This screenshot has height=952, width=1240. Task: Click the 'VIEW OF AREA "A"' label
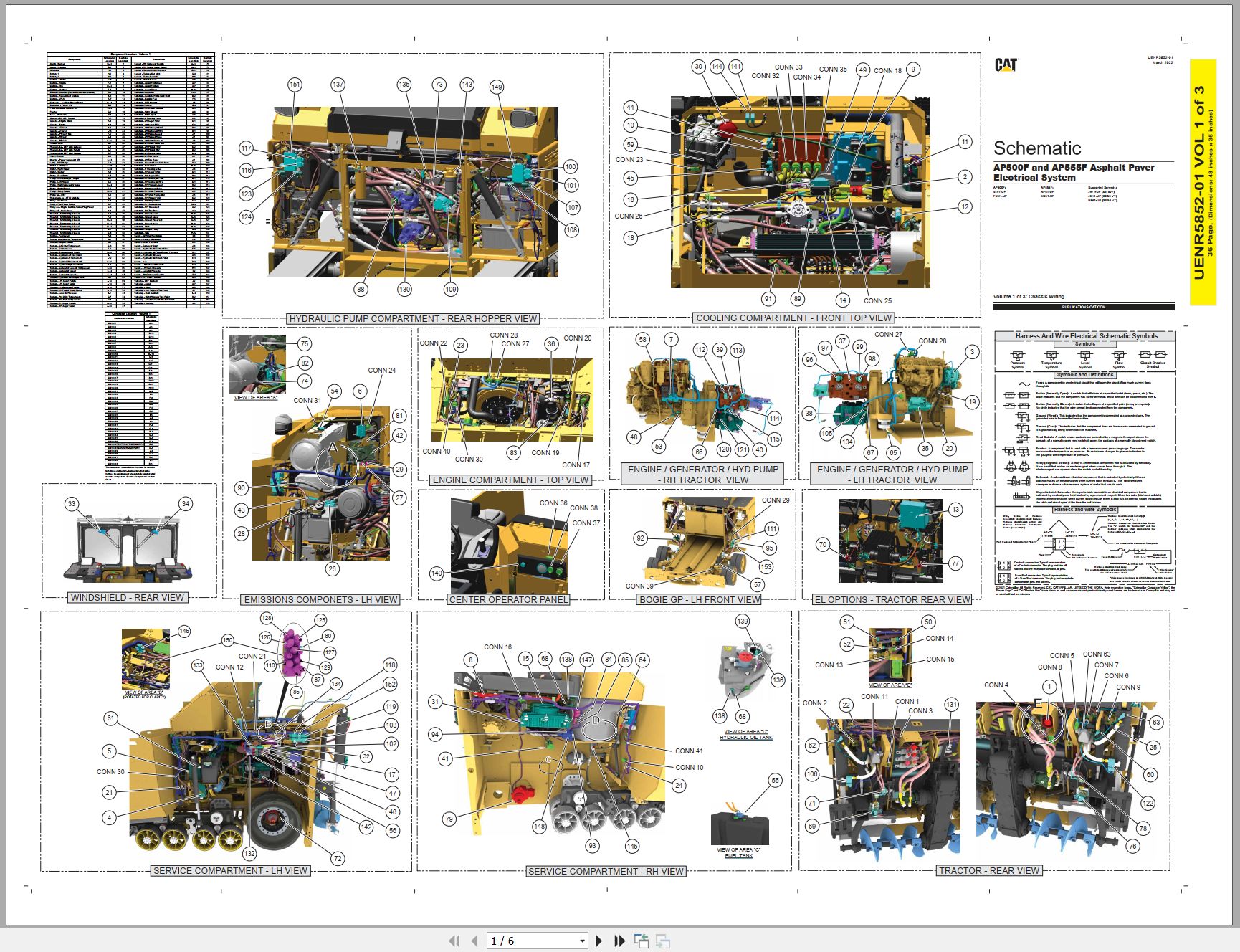coord(256,397)
